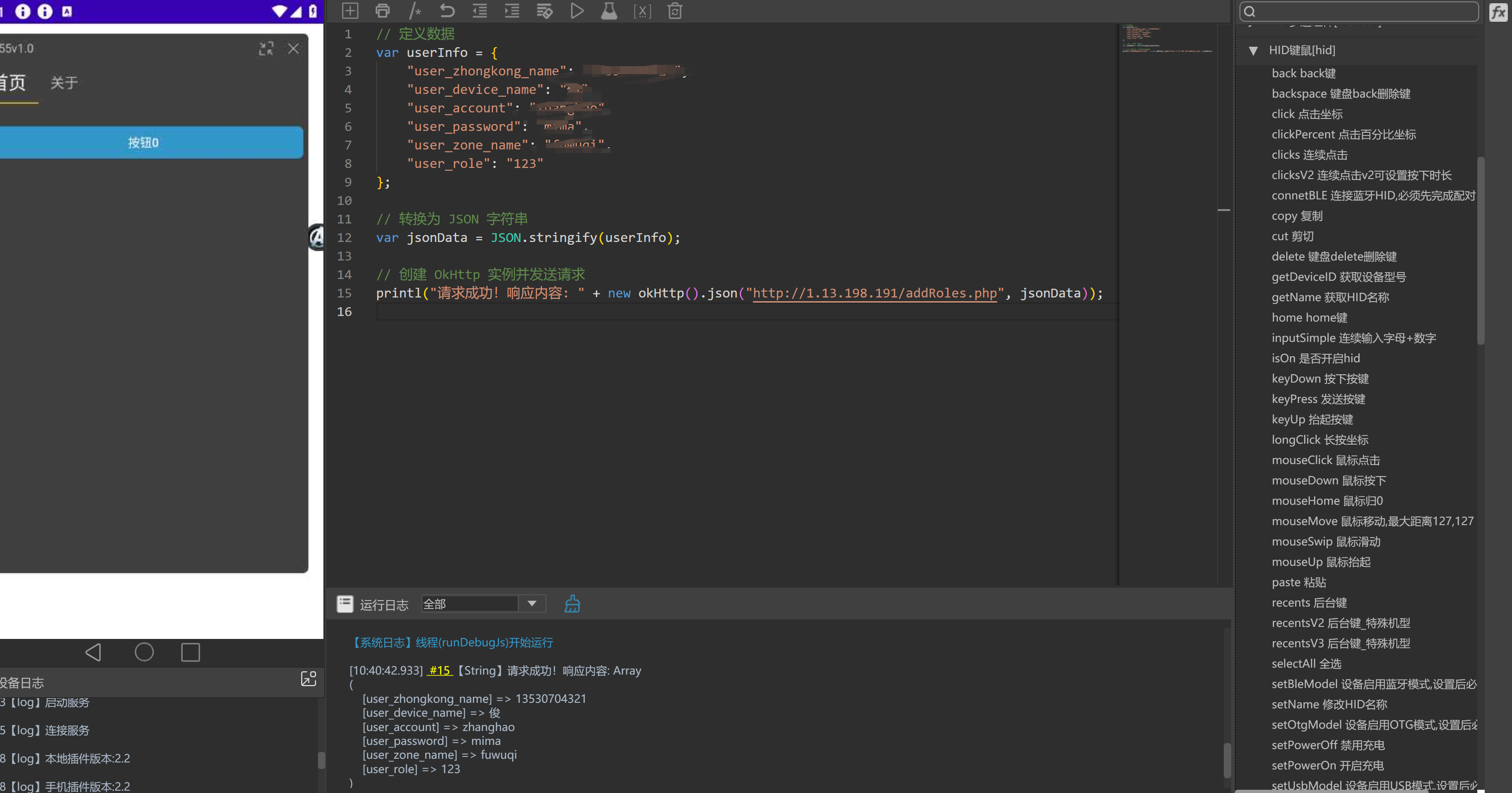
Task: Click '[user_account] => zhanghao' log line
Action: coord(439,727)
